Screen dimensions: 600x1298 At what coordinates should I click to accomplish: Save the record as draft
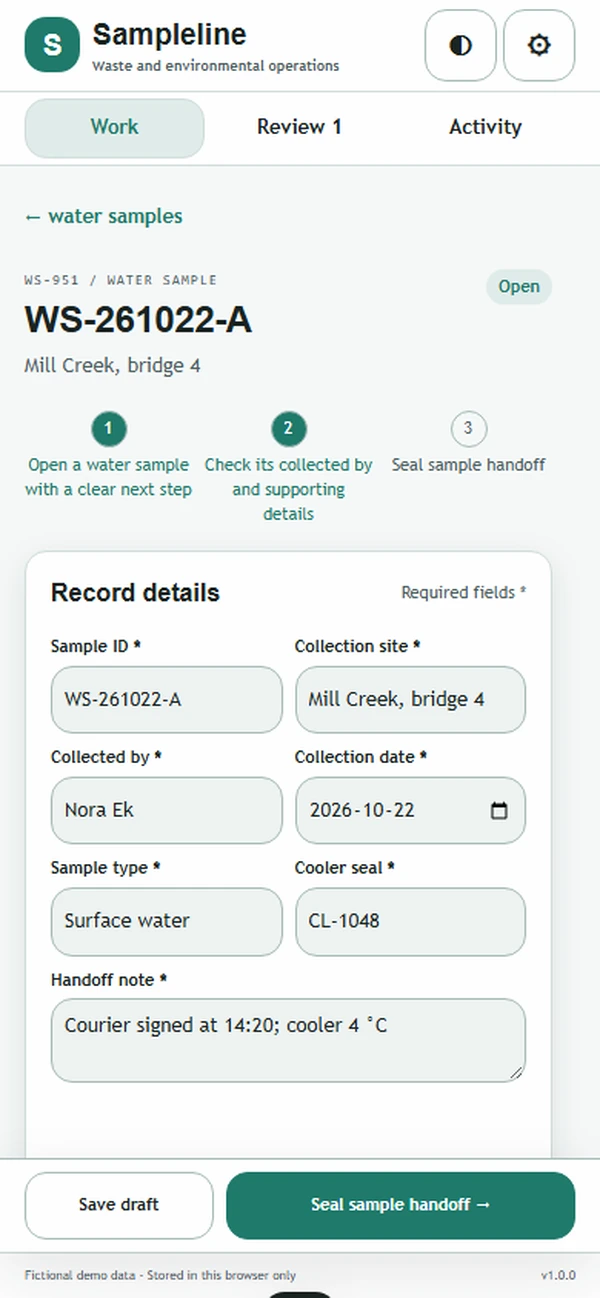pyautogui.click(x=119, y=1205)
